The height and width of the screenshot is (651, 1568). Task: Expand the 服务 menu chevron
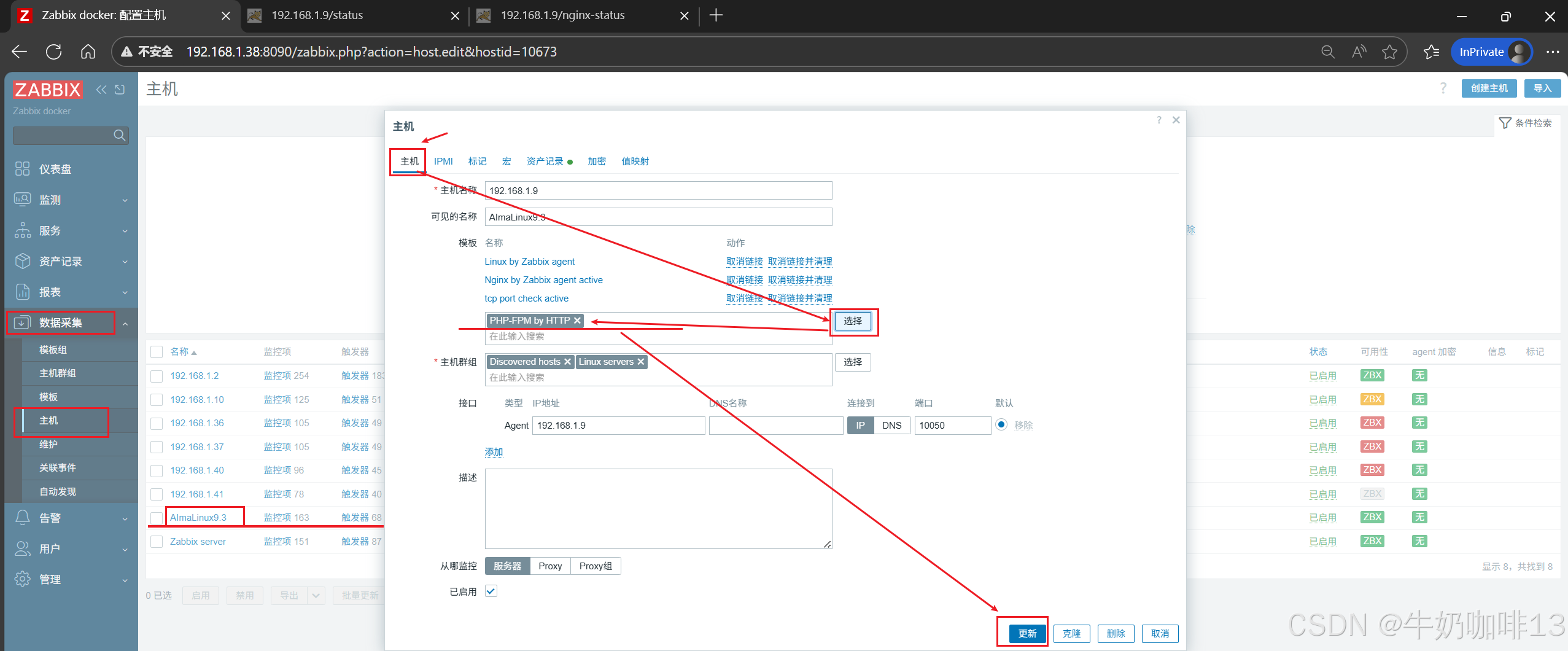[125, 231]
